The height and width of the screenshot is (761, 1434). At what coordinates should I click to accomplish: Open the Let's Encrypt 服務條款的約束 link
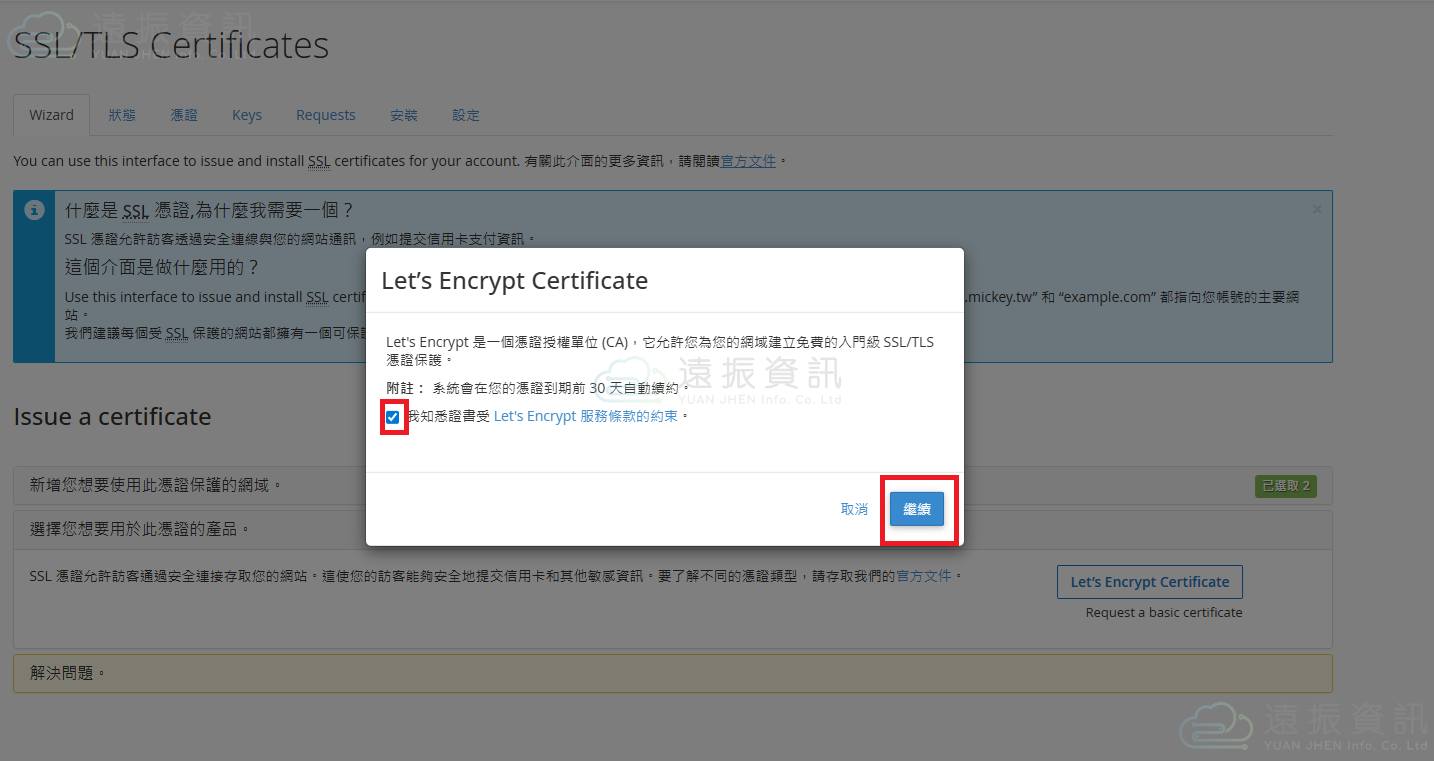586,416
